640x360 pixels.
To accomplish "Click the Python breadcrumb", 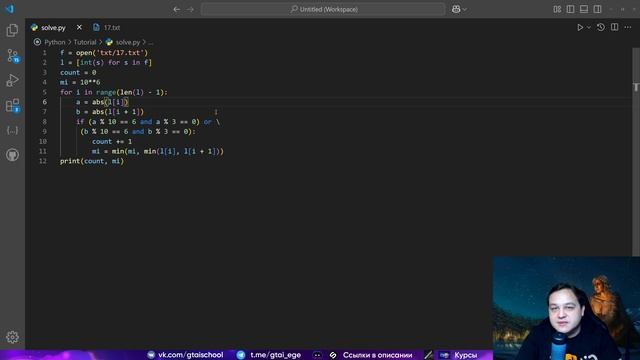I will [x=55, y=42].
